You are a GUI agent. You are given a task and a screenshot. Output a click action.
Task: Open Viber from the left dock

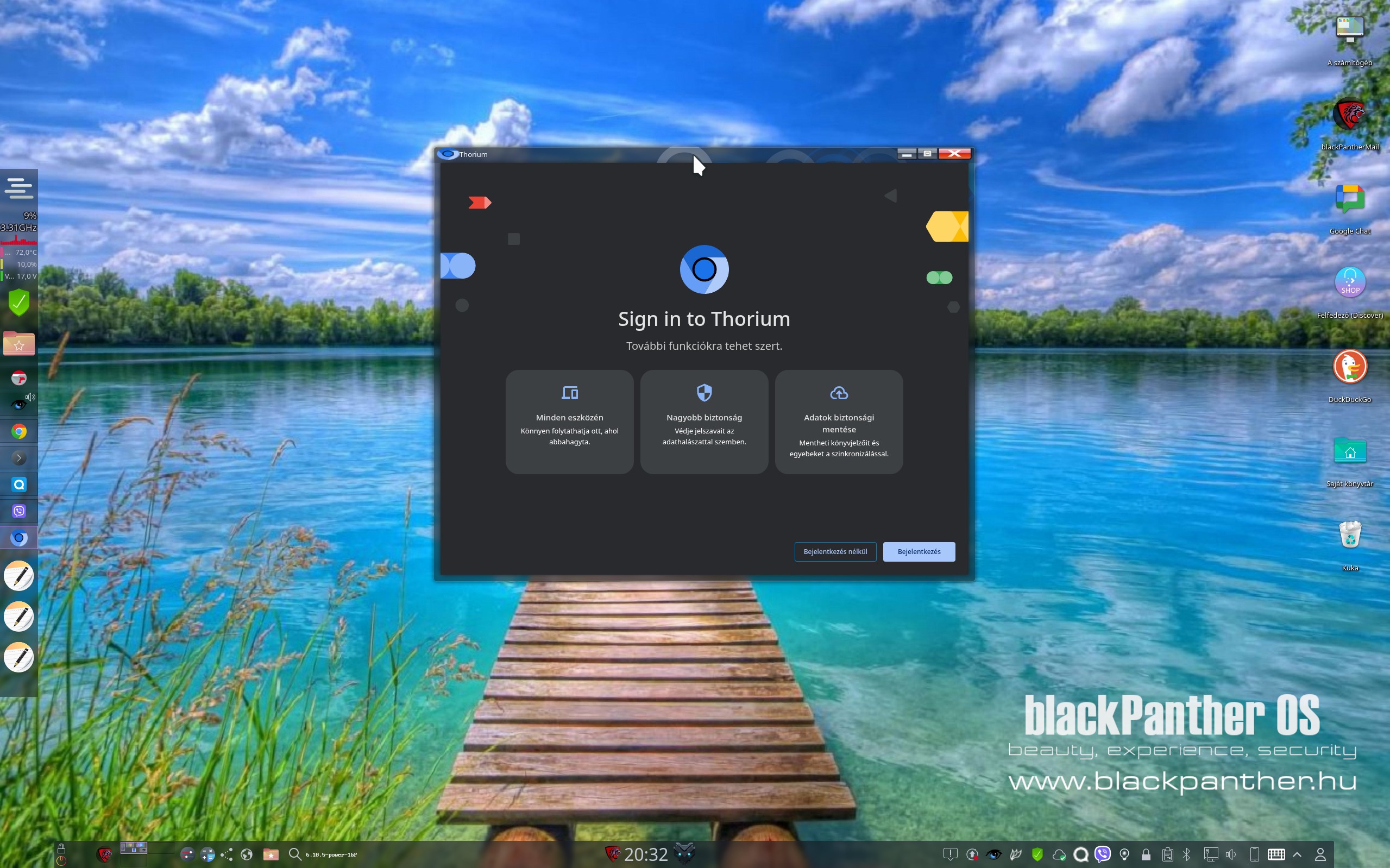click(19, 511)
